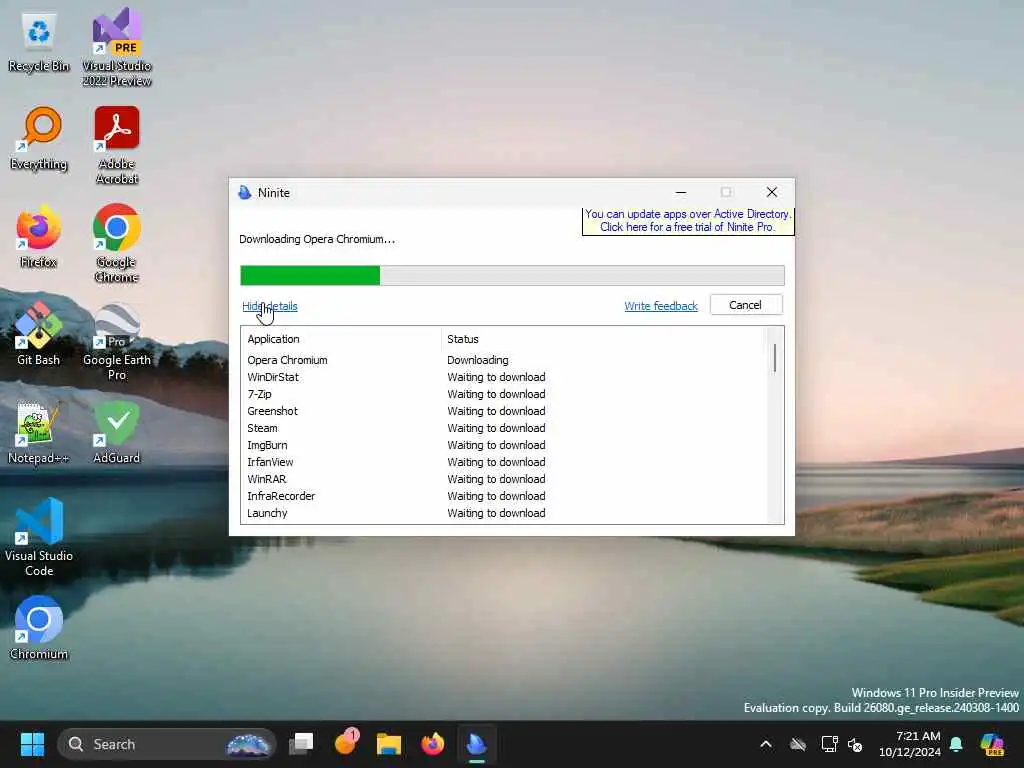Click the muted volume tray icon
Screen dimensions: 1024x768
tap(855, 744)
